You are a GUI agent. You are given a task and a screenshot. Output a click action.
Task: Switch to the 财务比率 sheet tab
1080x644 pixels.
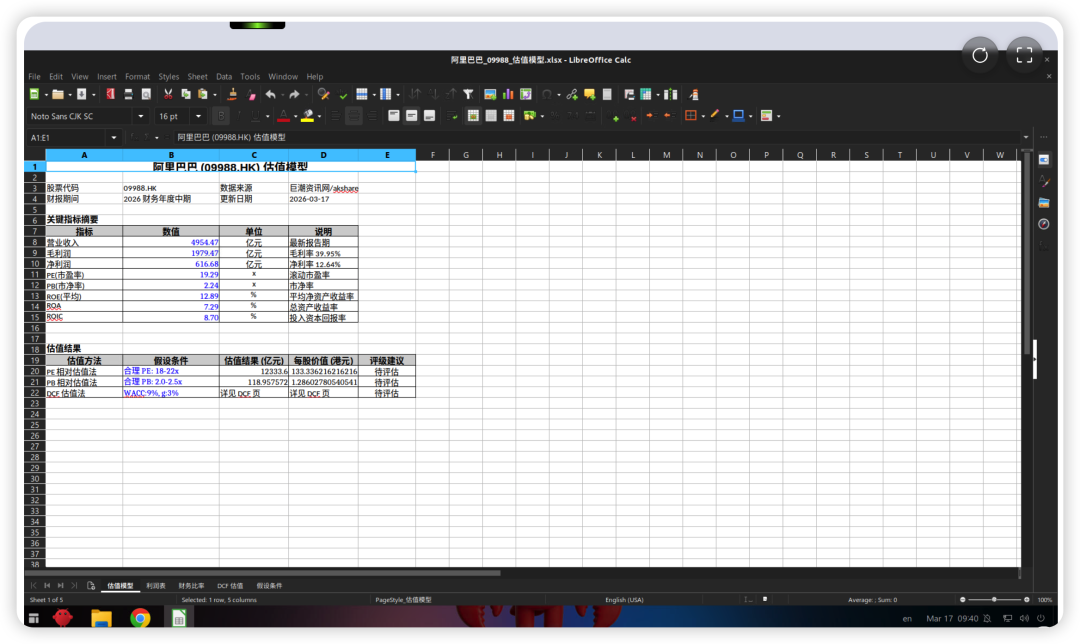191,585
